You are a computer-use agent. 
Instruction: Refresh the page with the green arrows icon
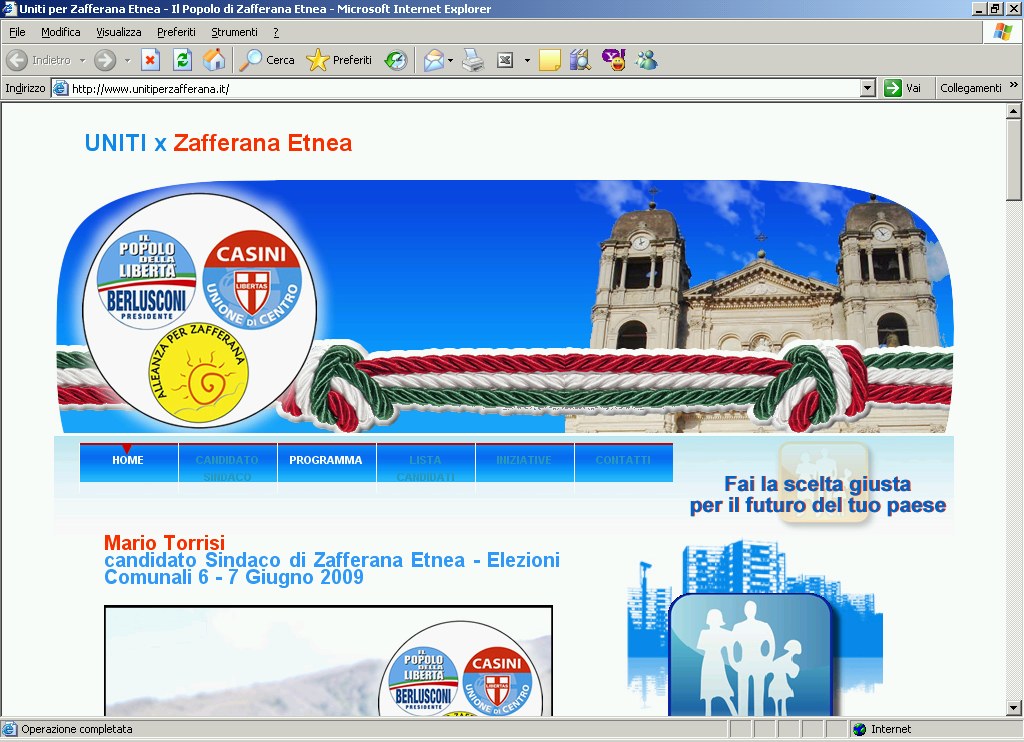tap(182, 60)
